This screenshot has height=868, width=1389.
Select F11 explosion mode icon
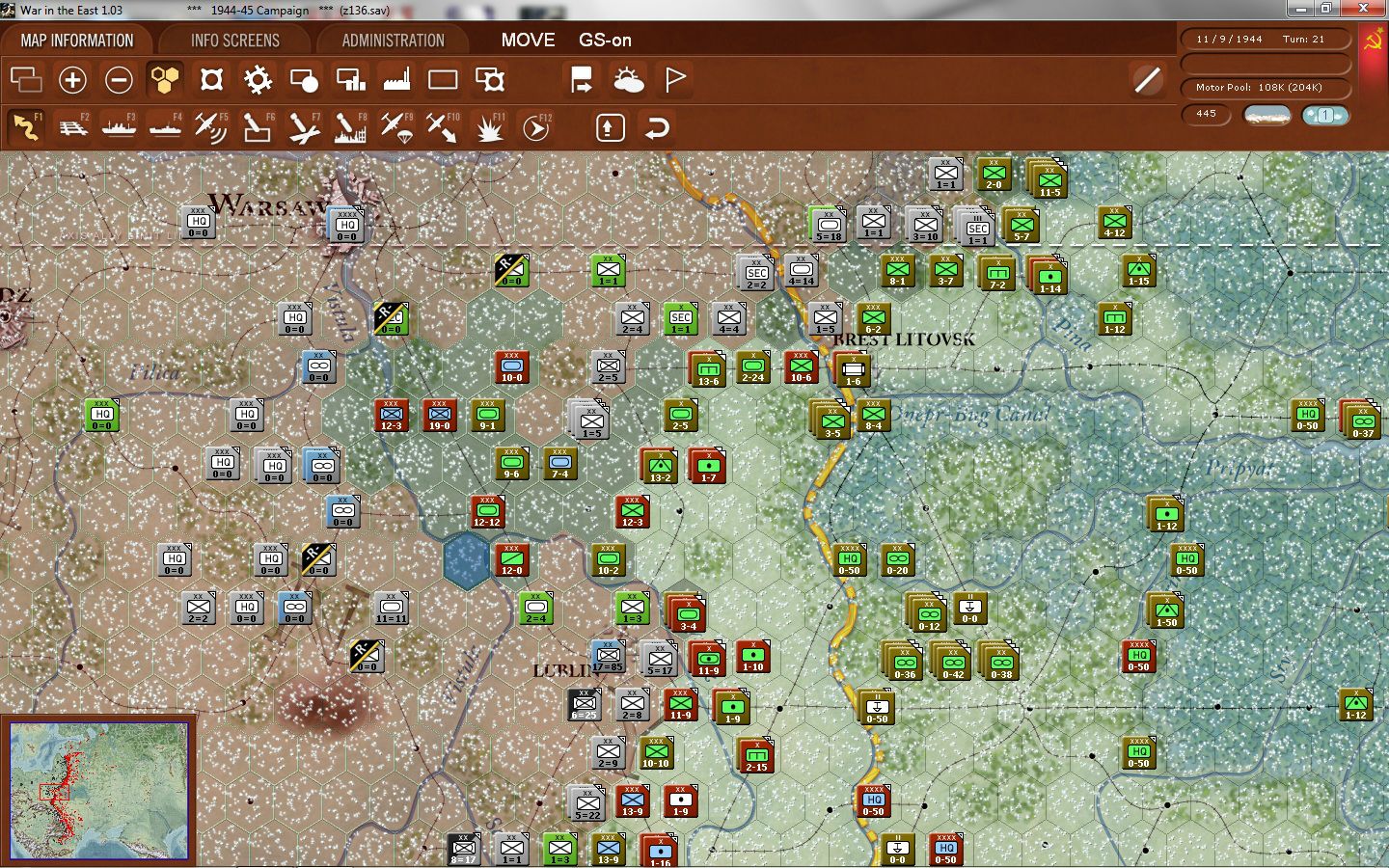[x=490, y=127]
